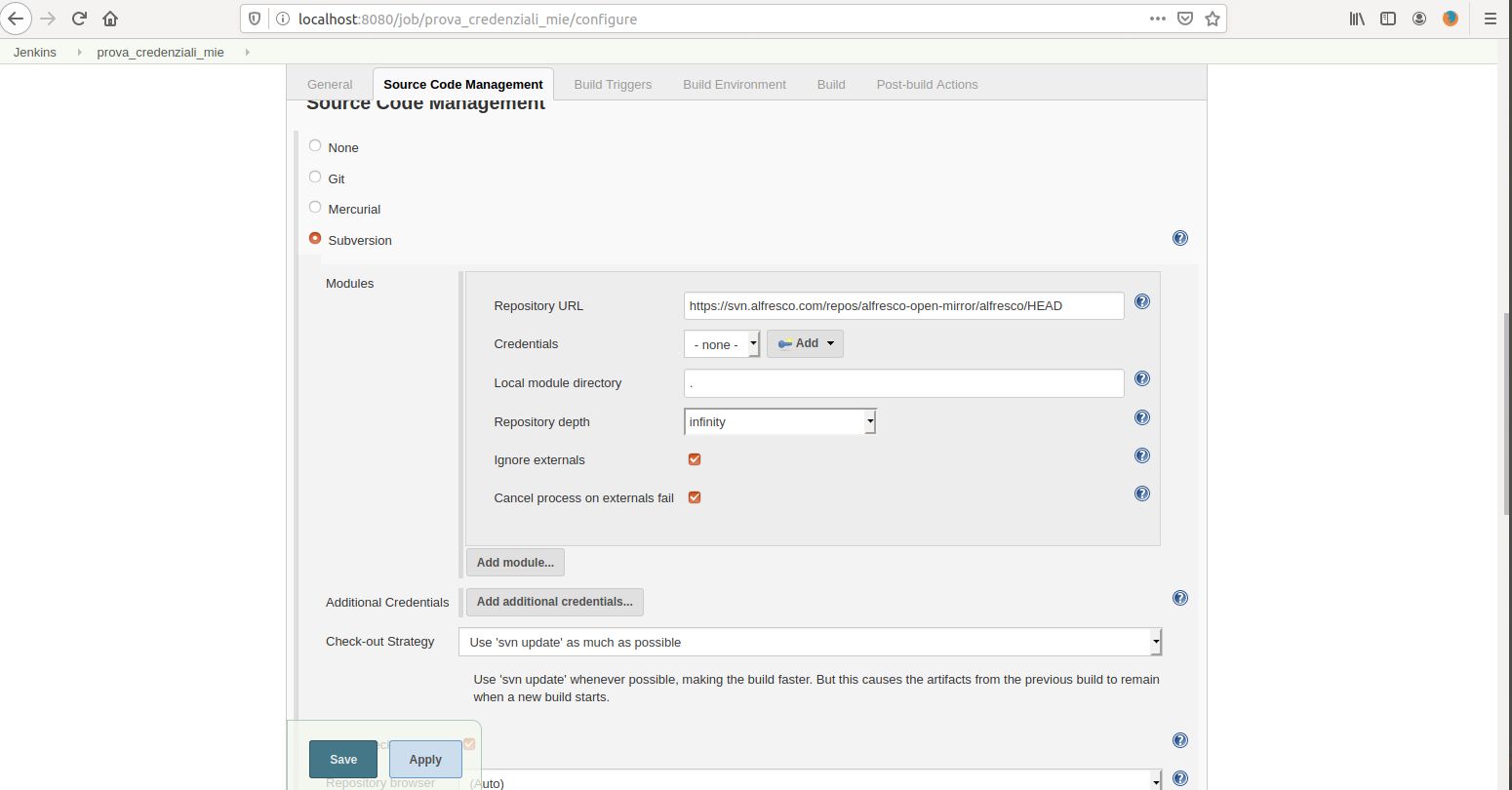Click the Local module directory field
This screenshot has width=1512, height=790.
pyautogui.click(x=904, y=383)
